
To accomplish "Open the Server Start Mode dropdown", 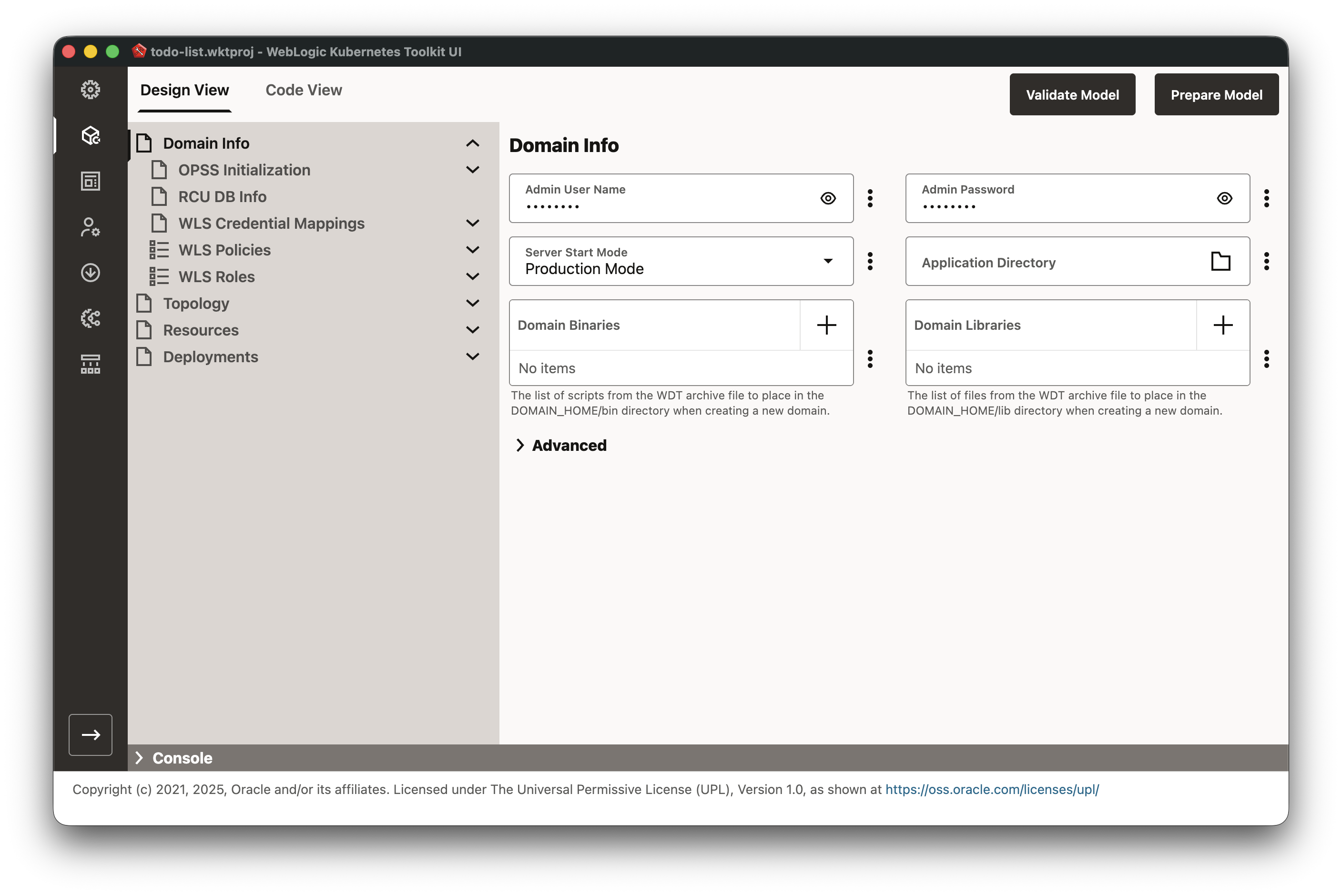I will (x=828, y=261).
